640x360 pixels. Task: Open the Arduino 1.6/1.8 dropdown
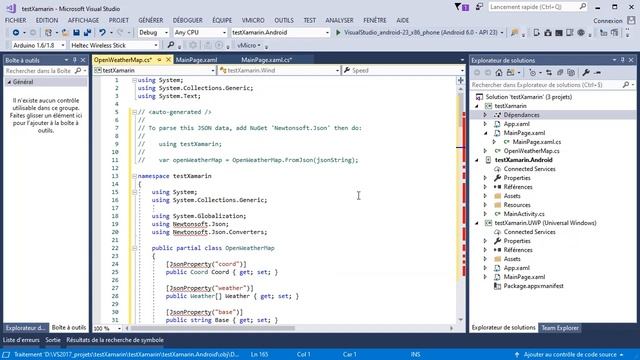coord(38,45)
